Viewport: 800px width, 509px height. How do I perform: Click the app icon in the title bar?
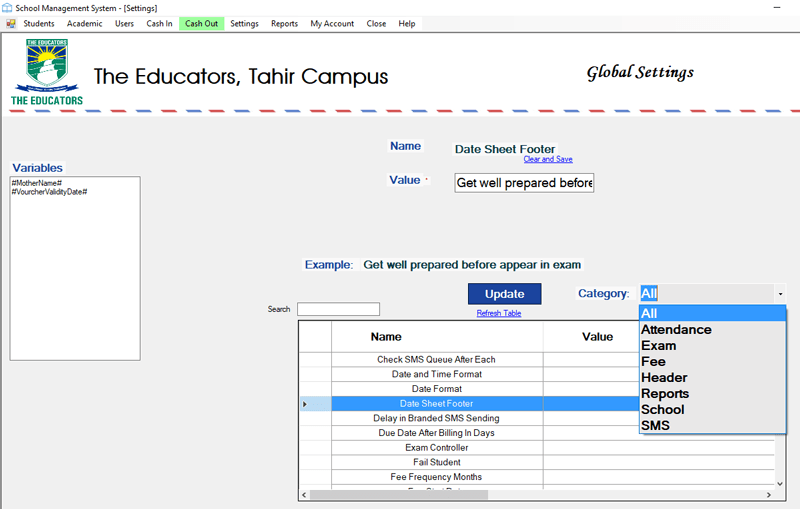pyautogui.click(x=7, y=8)
